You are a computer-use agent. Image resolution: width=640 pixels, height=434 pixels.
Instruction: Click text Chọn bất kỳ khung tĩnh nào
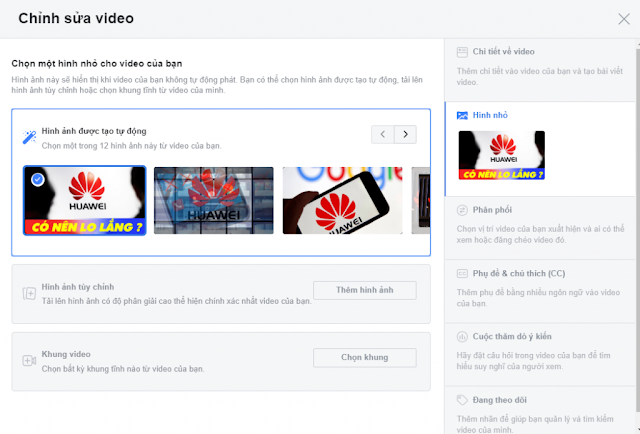coord(123,369)
